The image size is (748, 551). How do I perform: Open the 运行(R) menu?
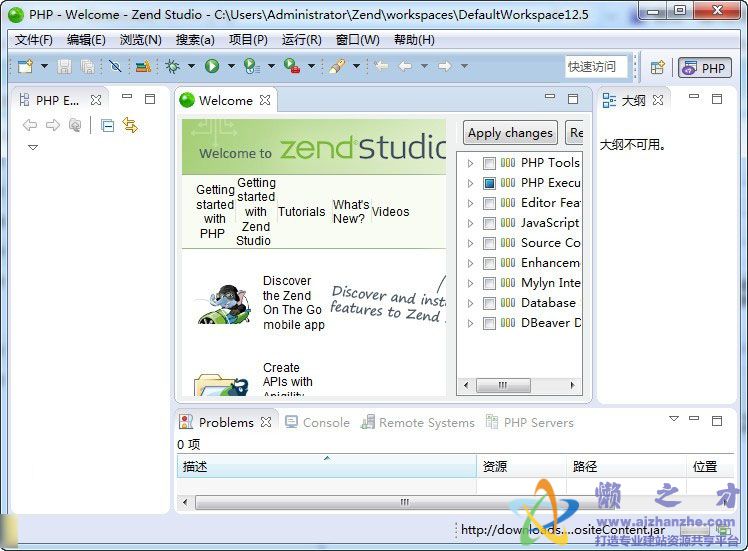(x=301, y=40)
